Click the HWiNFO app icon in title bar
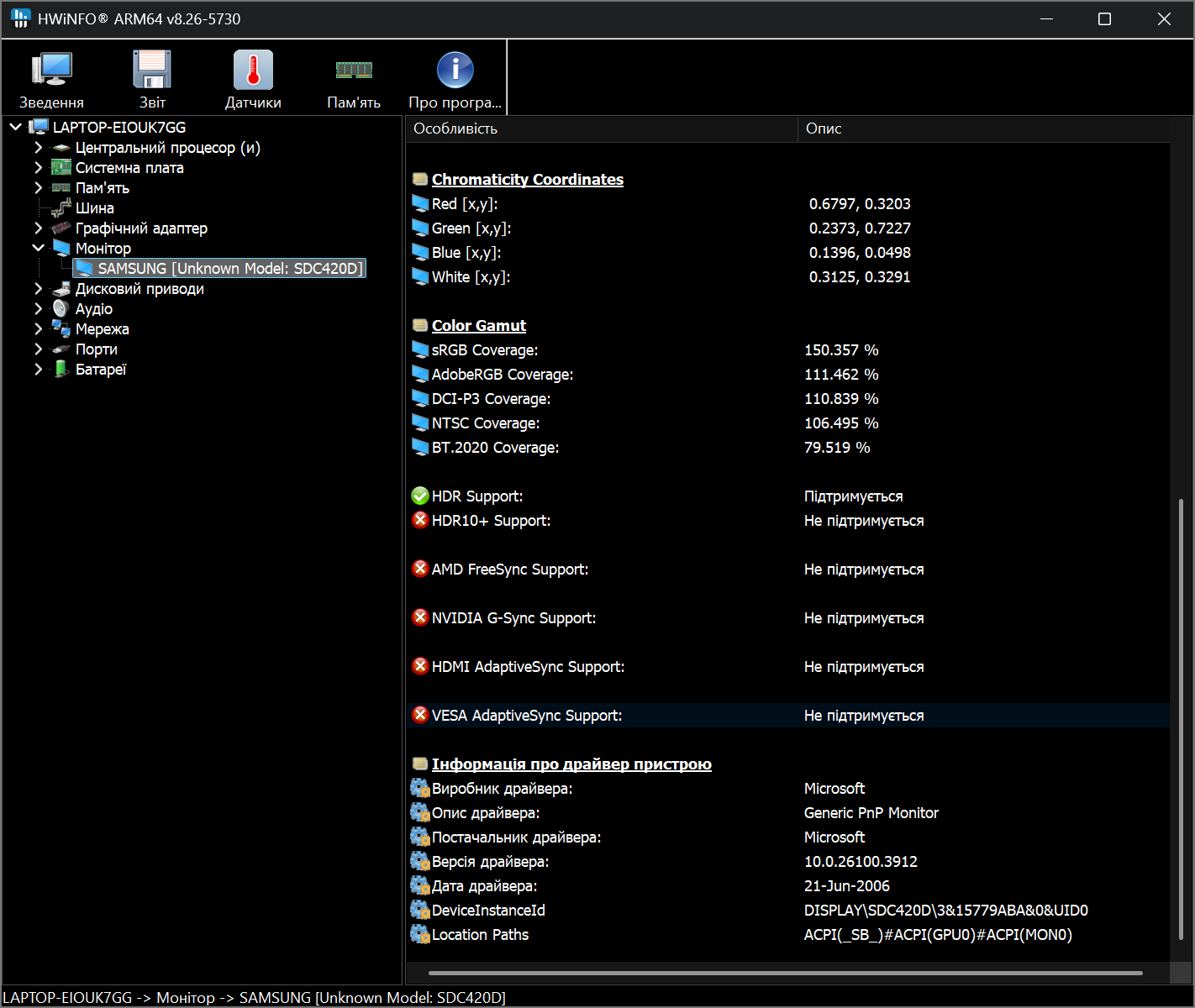This screenshot has width=1195, height=1008. pos(20,18)
